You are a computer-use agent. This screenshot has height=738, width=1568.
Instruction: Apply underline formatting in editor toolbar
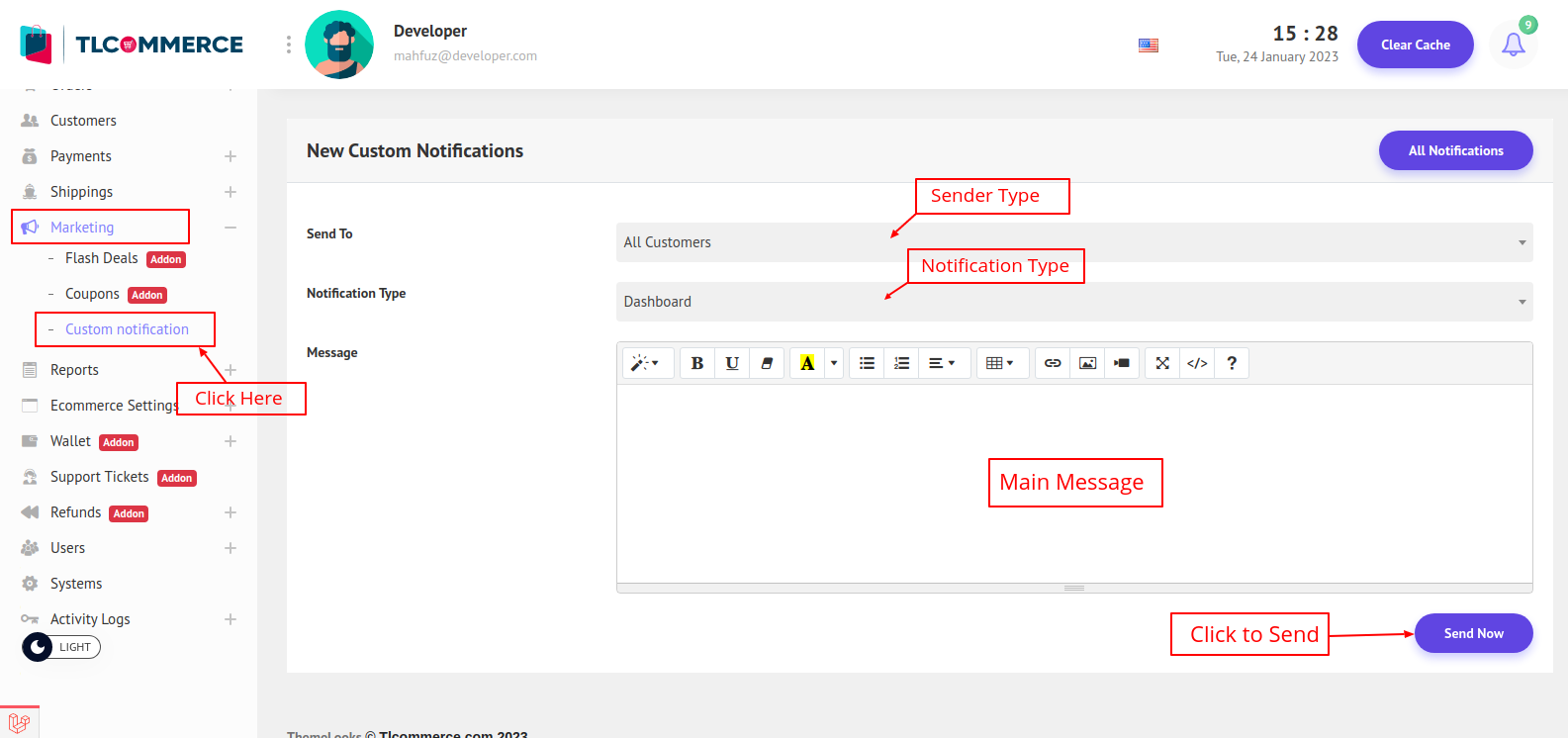(x=732, y=363)
